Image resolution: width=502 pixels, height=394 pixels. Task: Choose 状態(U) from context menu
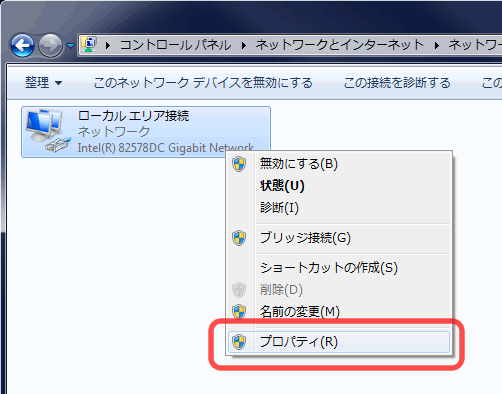339,186
